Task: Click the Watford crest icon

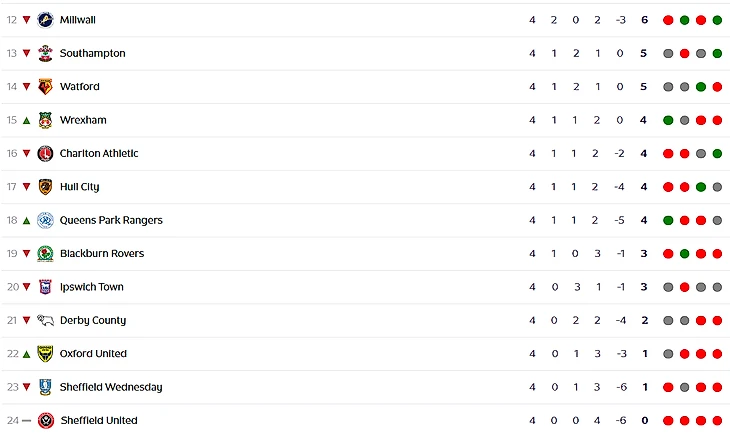Action: click(x=45, y=87)
